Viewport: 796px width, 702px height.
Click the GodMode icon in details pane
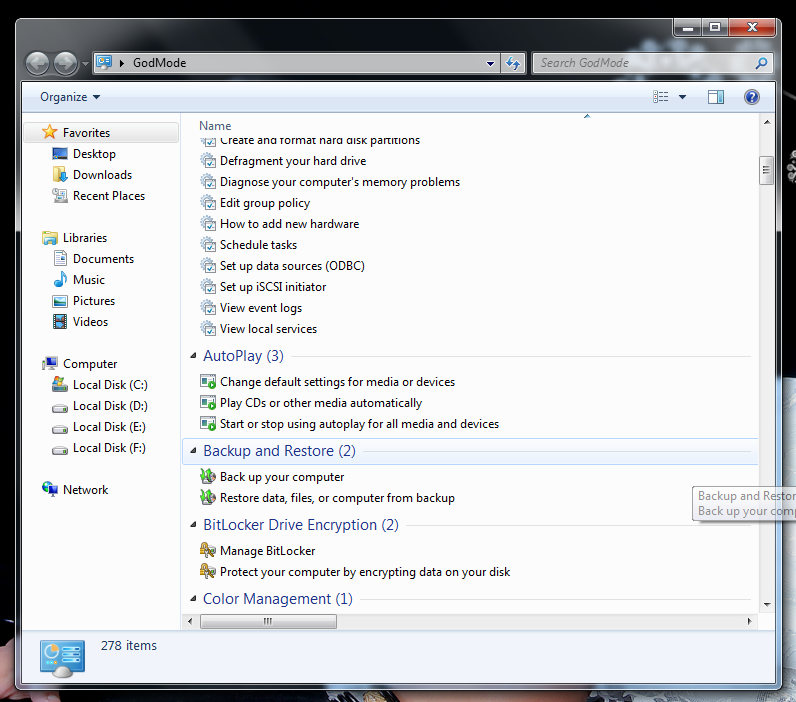[x=62, y=658]
